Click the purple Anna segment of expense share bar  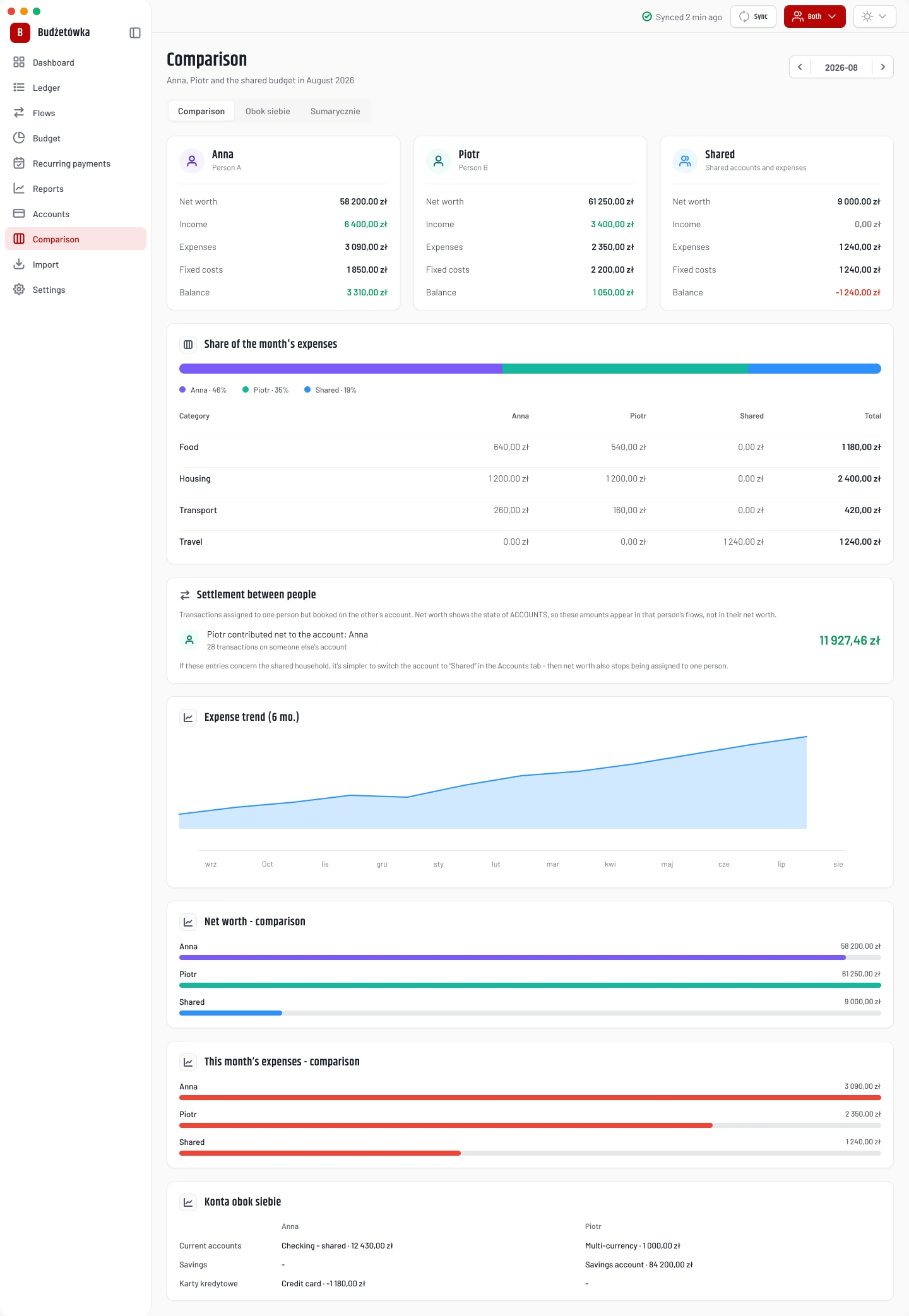tap(341, 369)
